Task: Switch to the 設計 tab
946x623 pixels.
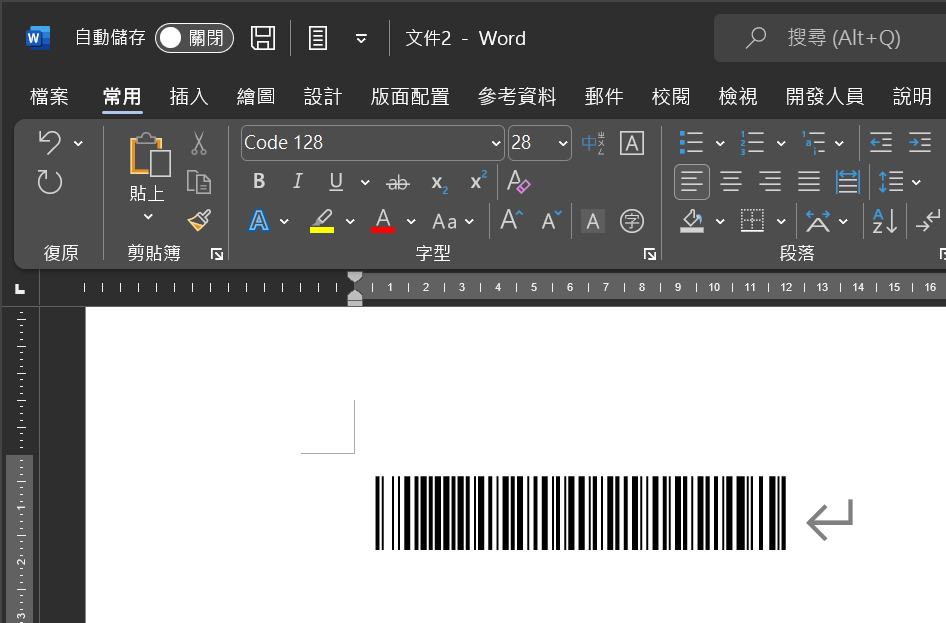Action: click(x=323, y=96)
